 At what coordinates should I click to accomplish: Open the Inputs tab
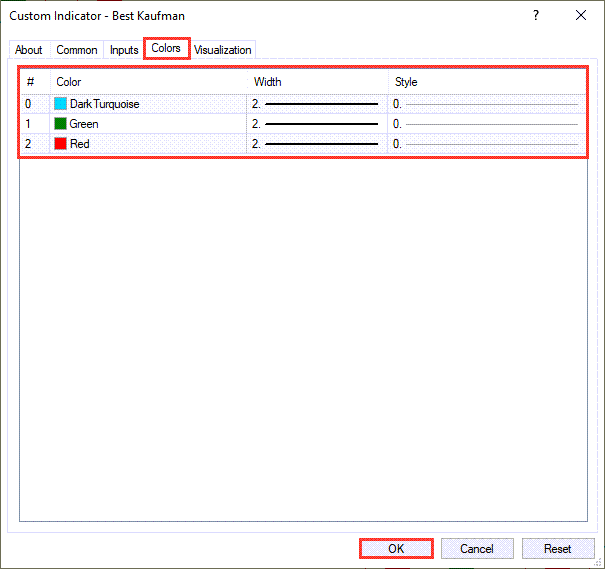coord(124,50)
